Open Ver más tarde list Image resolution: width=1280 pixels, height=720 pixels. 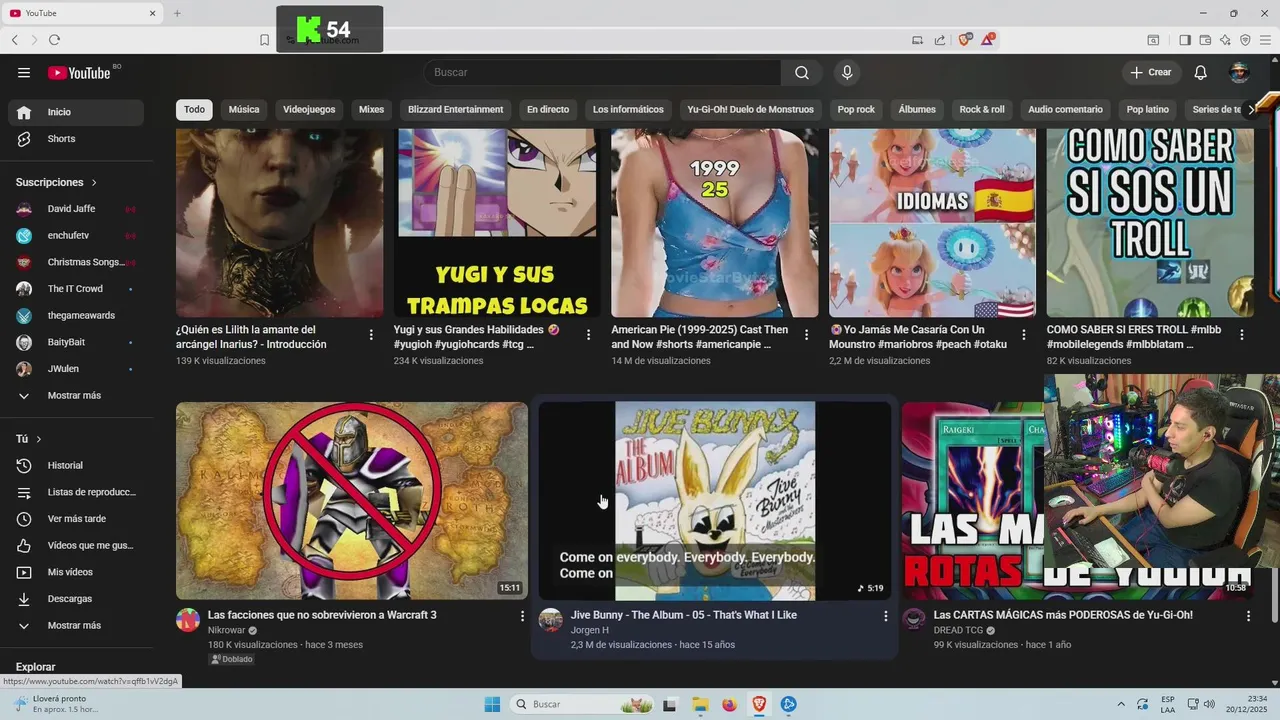76,519
